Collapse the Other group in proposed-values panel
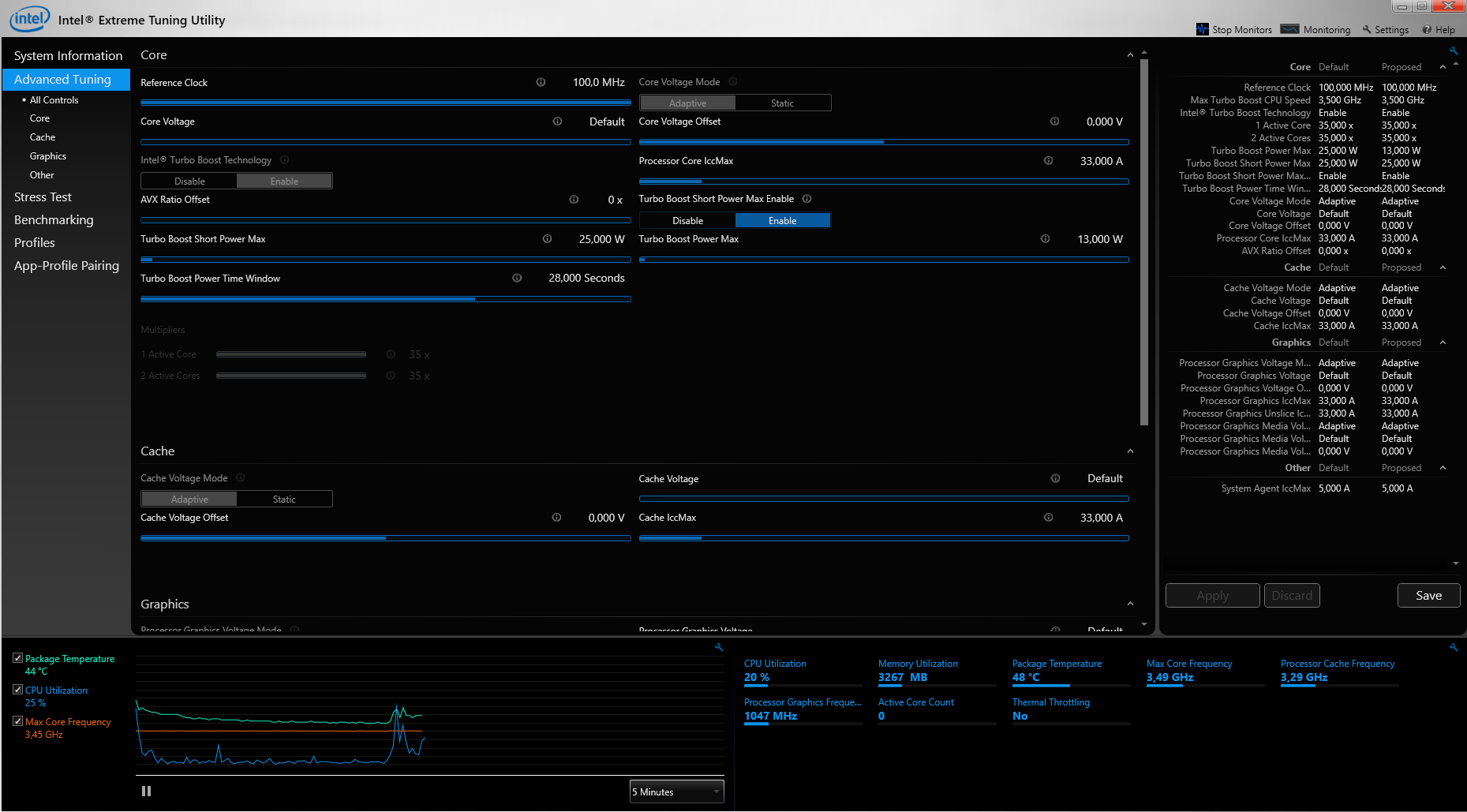Image resolution: width=1467 pixels, height=812 pixels. [x=1443, y=468]
